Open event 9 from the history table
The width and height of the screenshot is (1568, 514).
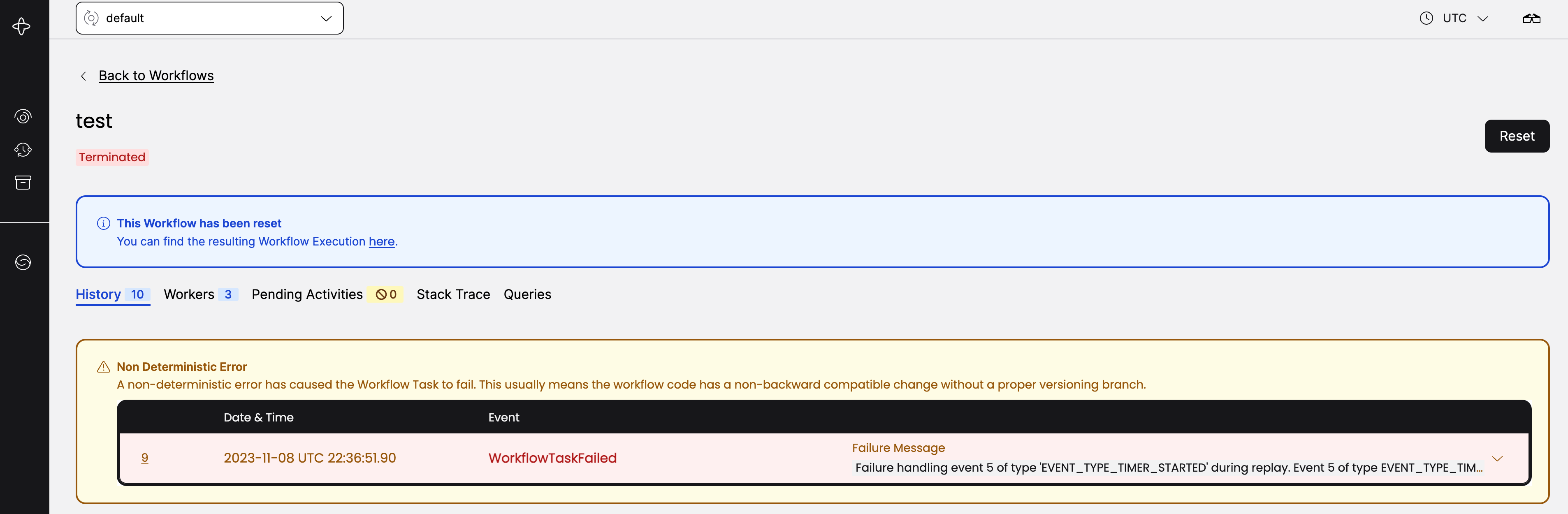(x=145, y=458)
